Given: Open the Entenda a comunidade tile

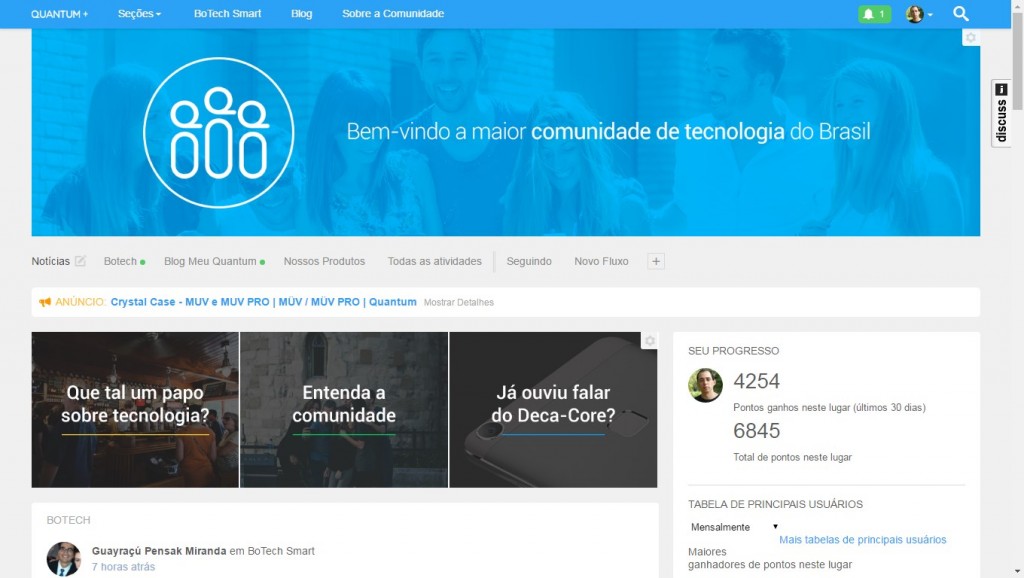Looking at the screenshot, I should tap(344, 409).
